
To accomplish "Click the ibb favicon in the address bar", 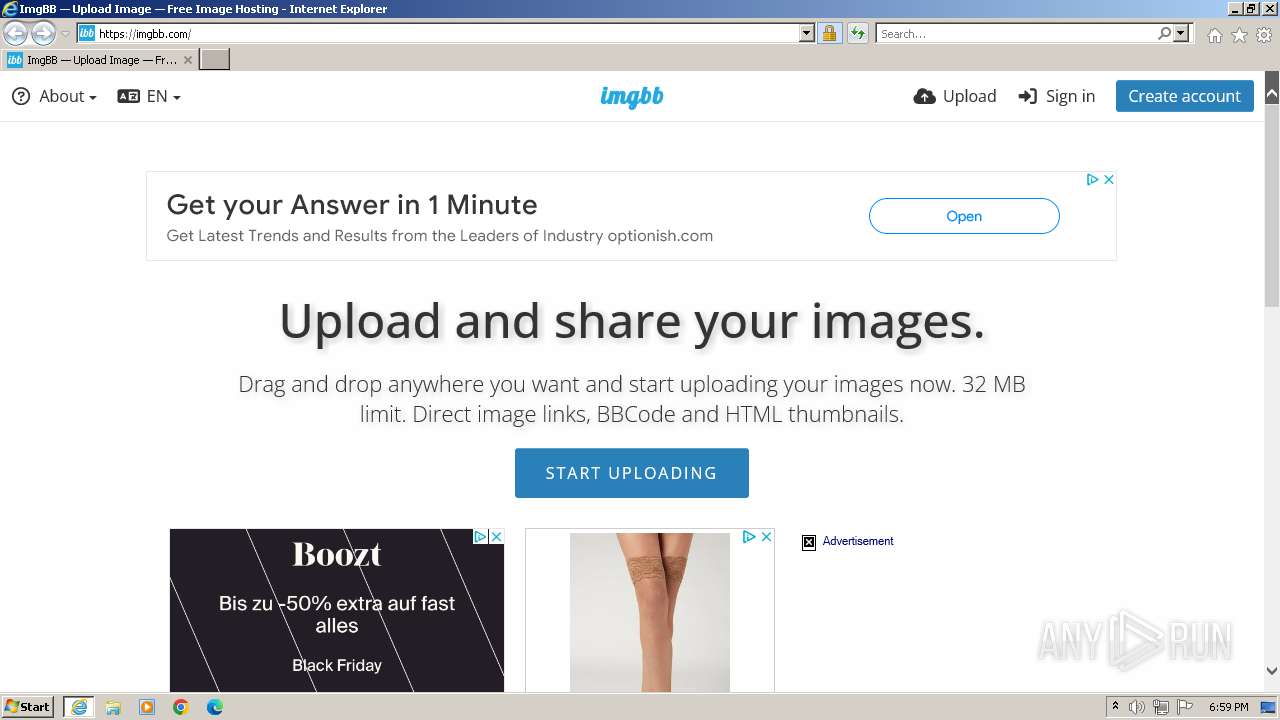I will [x=86, y=33].
